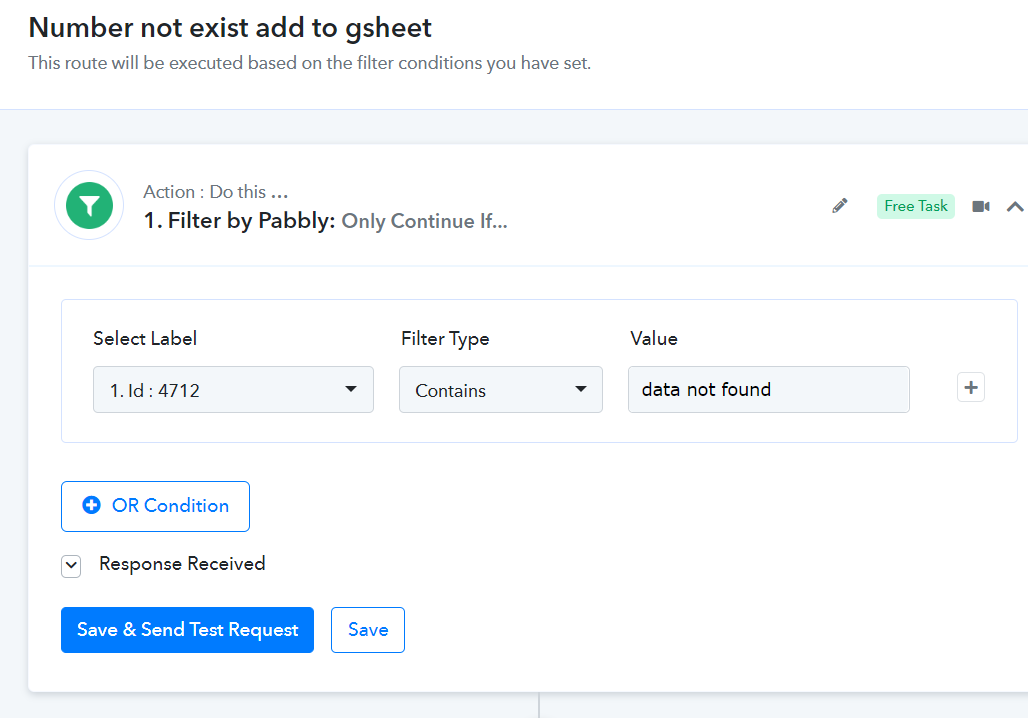Click the Filter Type dropdown arrow
Screen dimensions: 1028x718
[580, 389]
